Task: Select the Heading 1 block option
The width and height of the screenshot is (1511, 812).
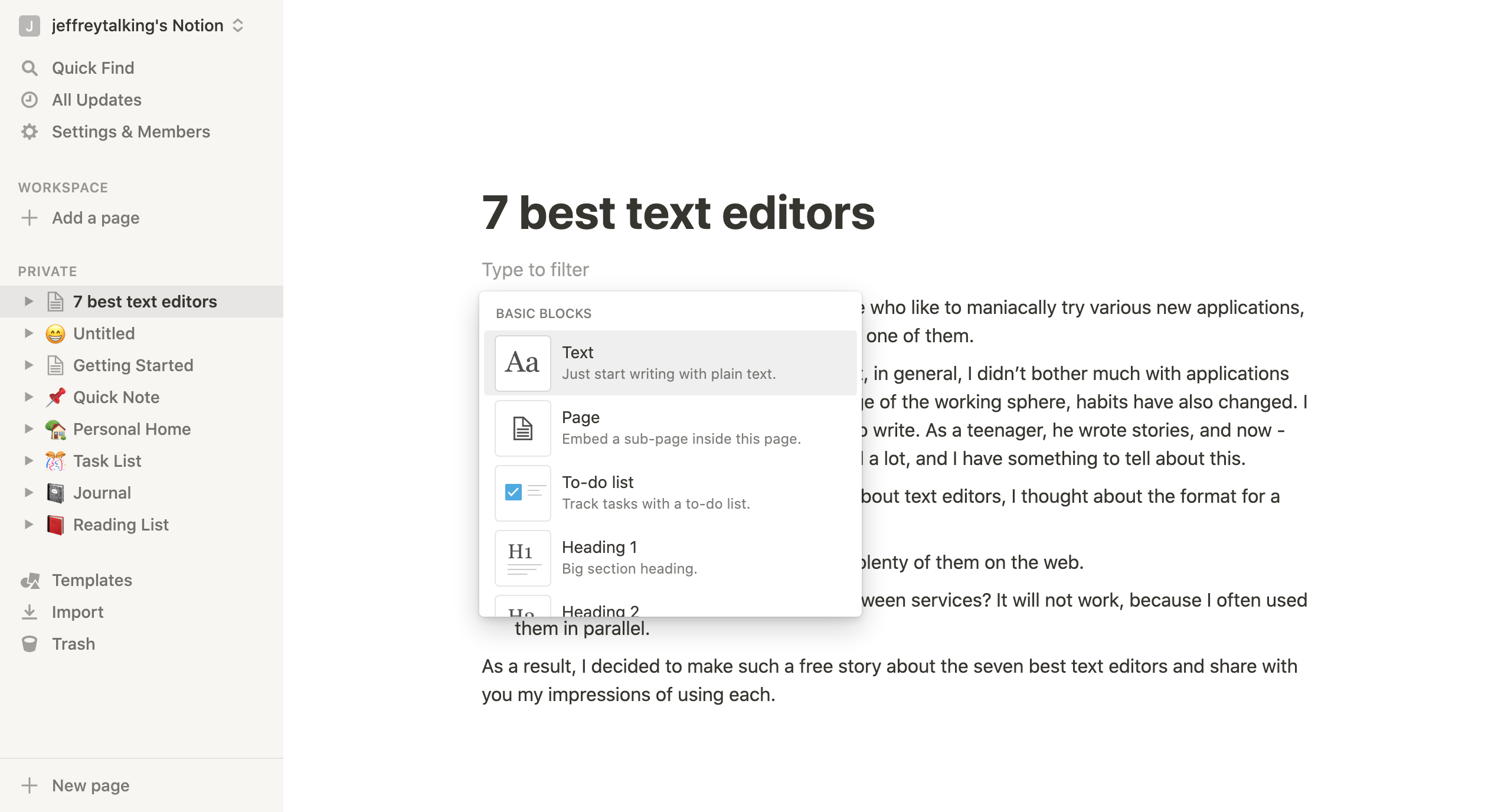Action: (669, 558)
